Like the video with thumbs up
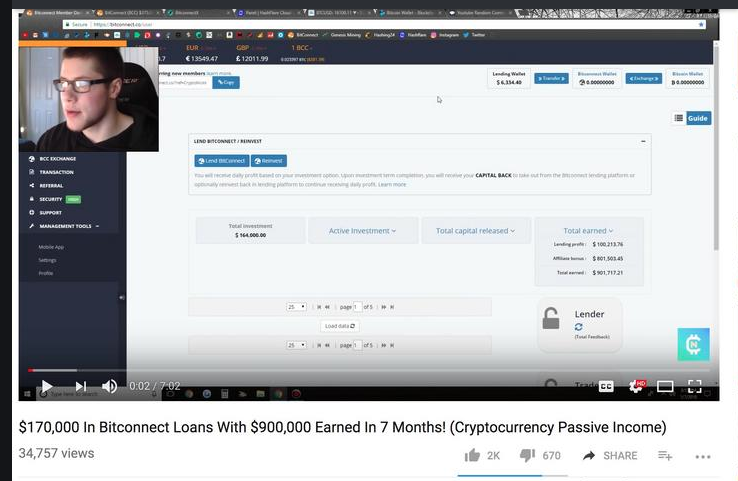This screenshot has height=481, width=738. tap(472, 455)
